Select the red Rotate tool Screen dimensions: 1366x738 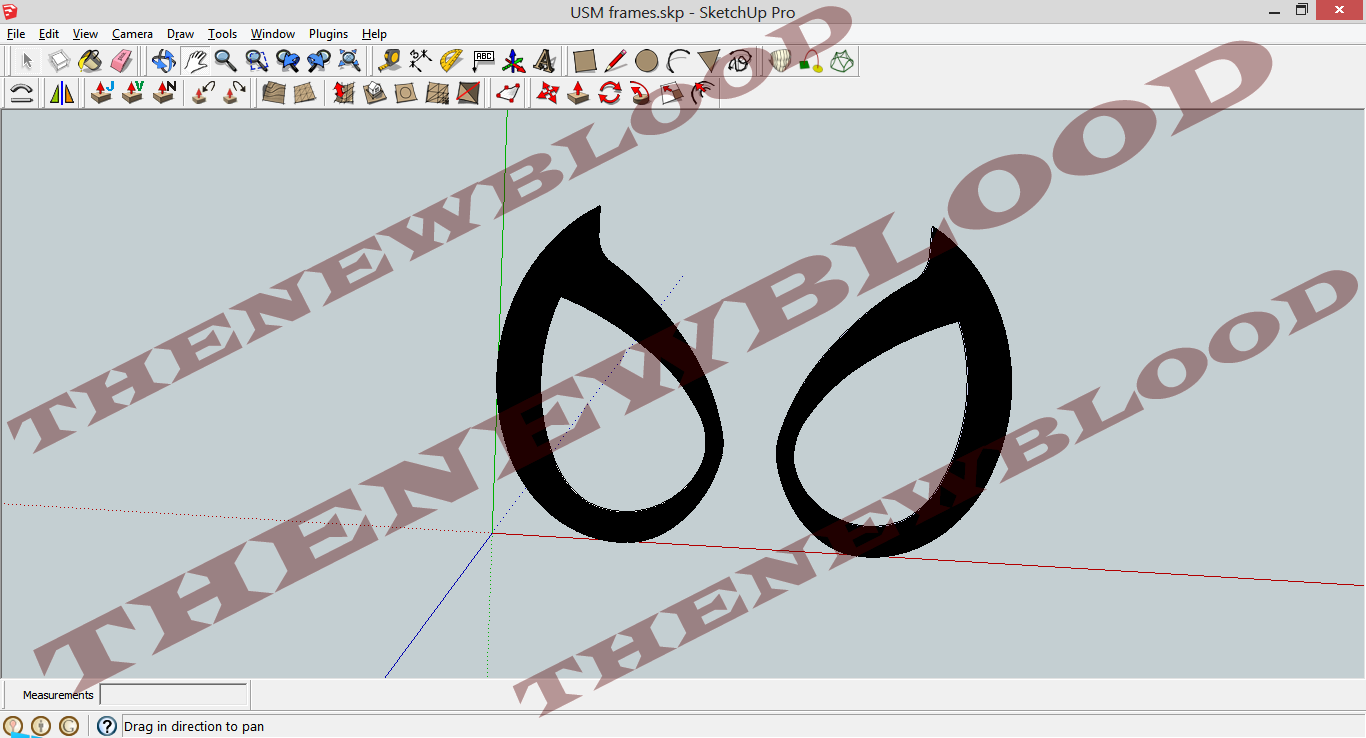pyautogui.click(x=609, y=93)
